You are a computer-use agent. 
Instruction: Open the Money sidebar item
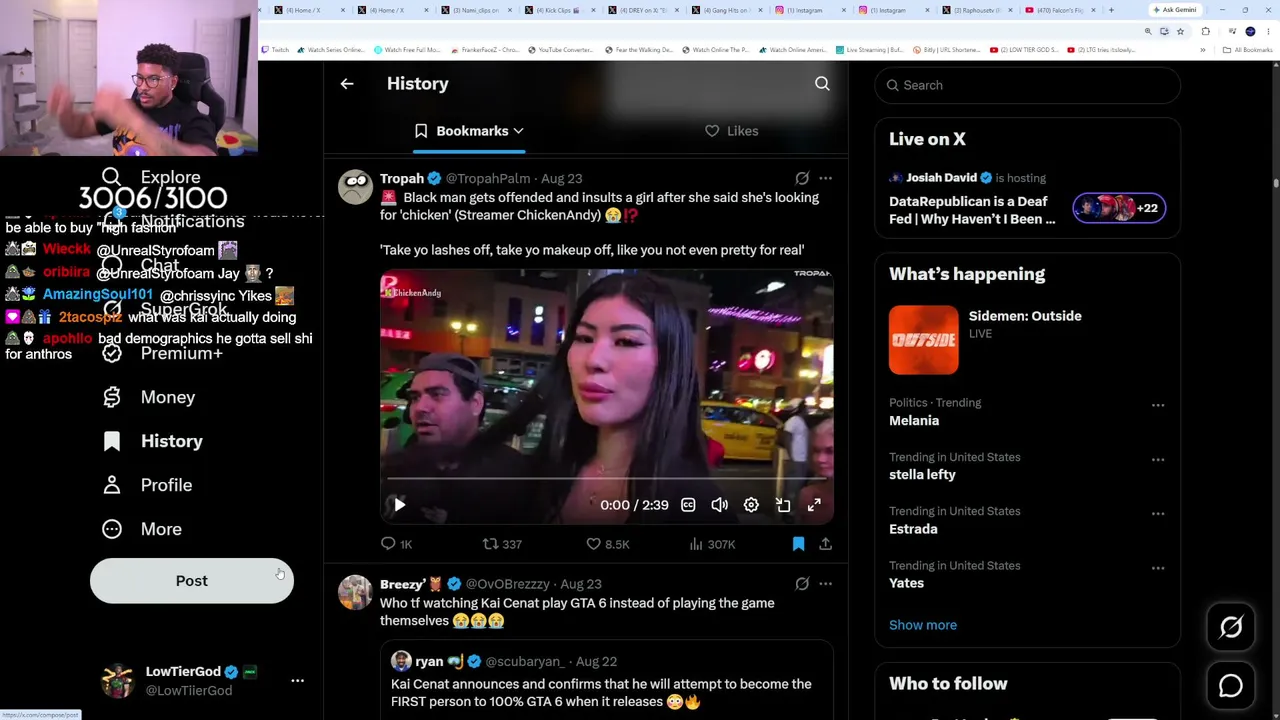point(149,397)
